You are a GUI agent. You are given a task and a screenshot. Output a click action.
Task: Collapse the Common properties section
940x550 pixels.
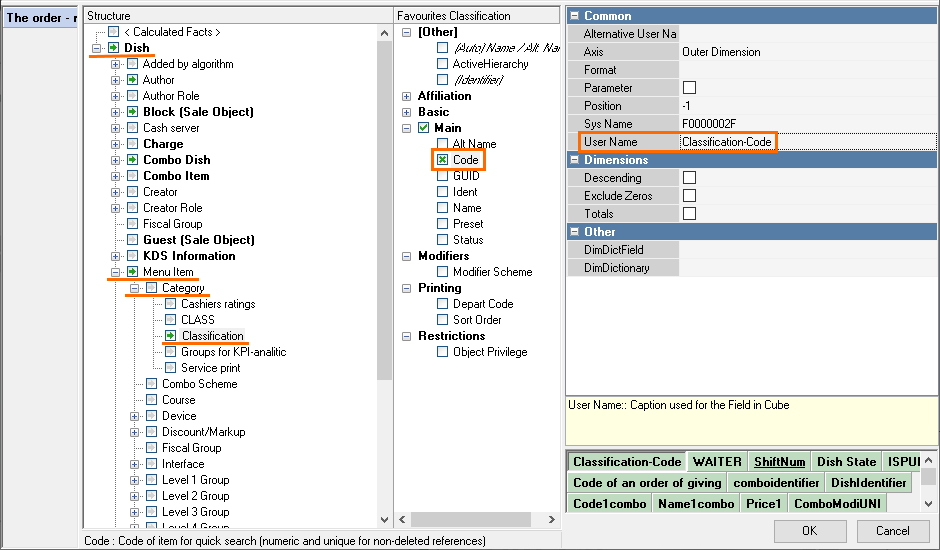click(x=574, y=16)
